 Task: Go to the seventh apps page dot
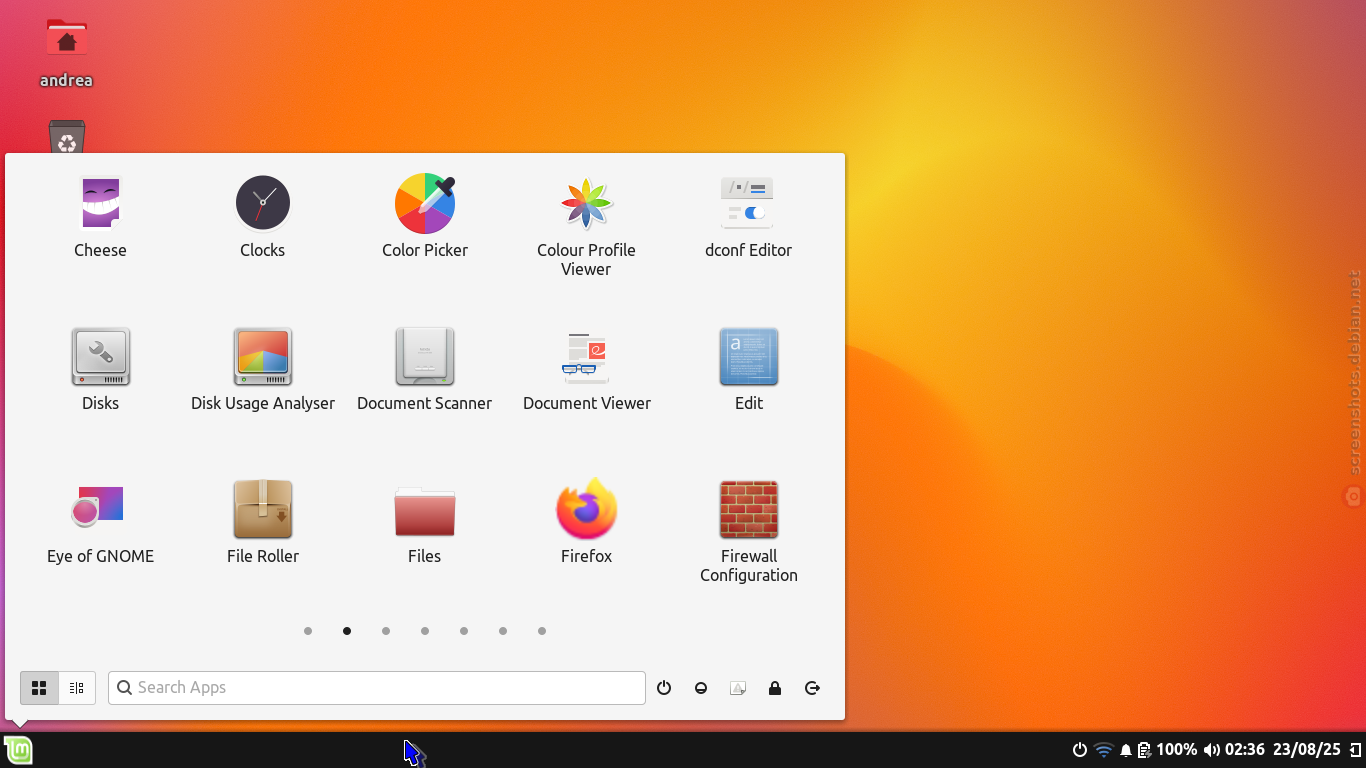click(x=542, y=631)
